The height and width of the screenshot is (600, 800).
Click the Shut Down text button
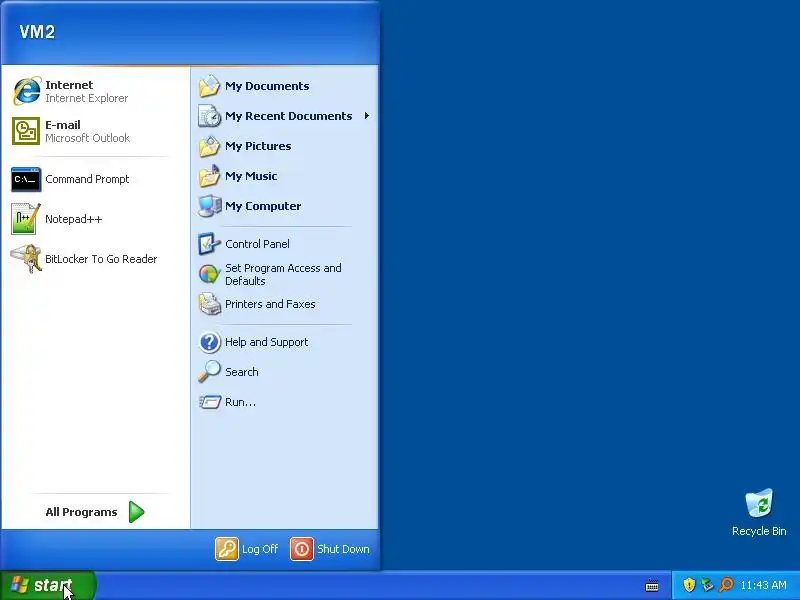343,549
